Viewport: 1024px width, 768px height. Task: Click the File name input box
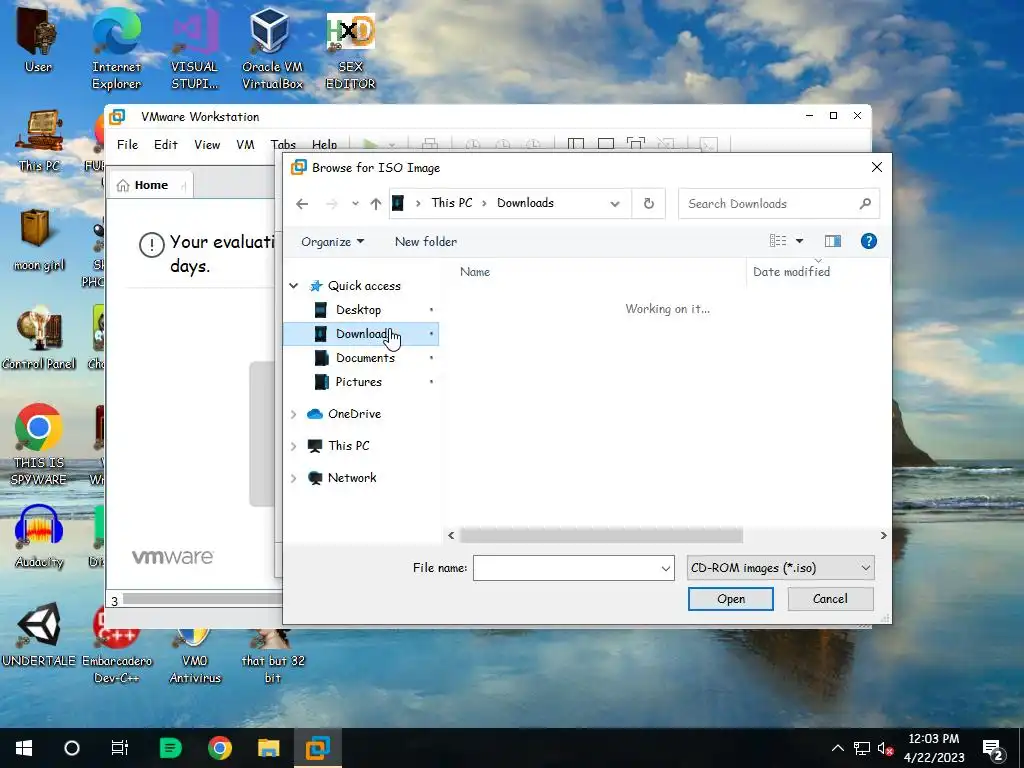573,568
